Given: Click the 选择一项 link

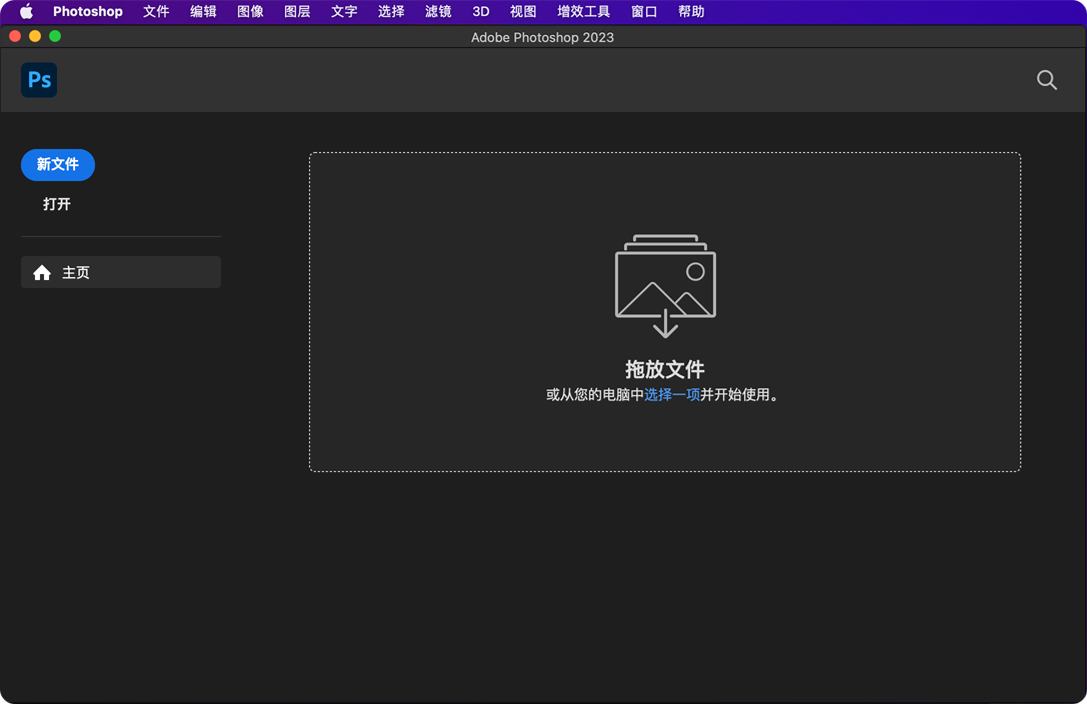Looking at the screenshot, I should [x=671, y=395].
